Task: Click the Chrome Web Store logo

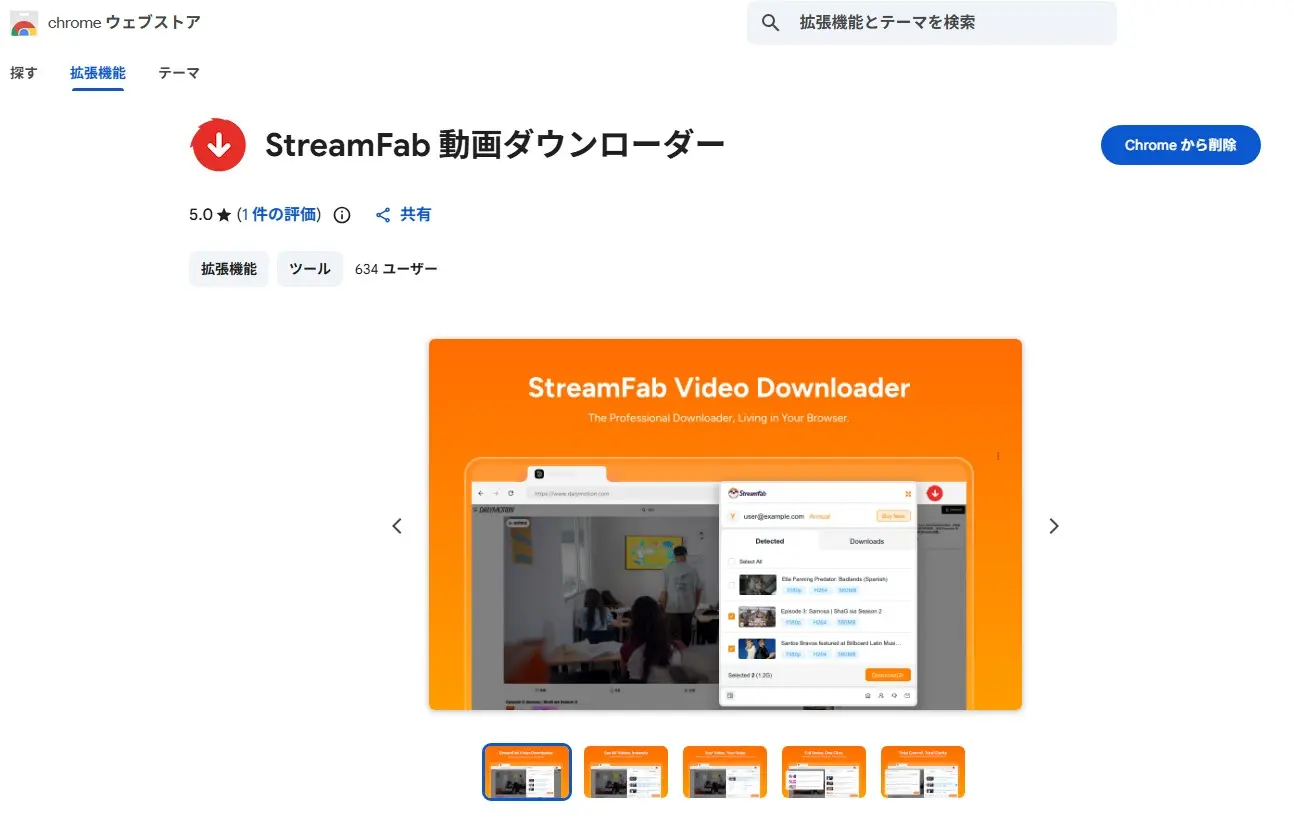Action: click(24, 23)
